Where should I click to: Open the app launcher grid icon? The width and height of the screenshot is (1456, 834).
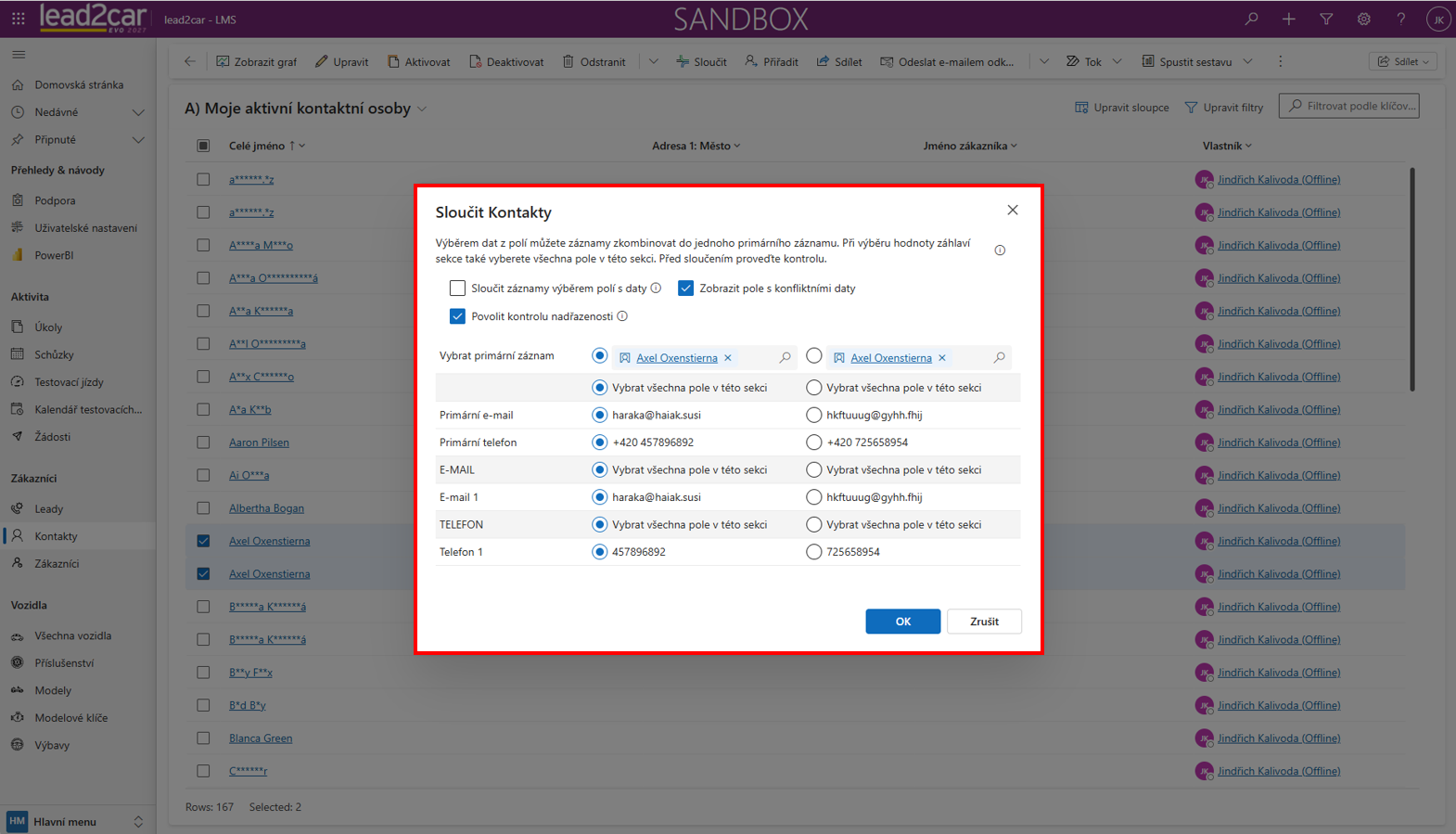(19, 19)
